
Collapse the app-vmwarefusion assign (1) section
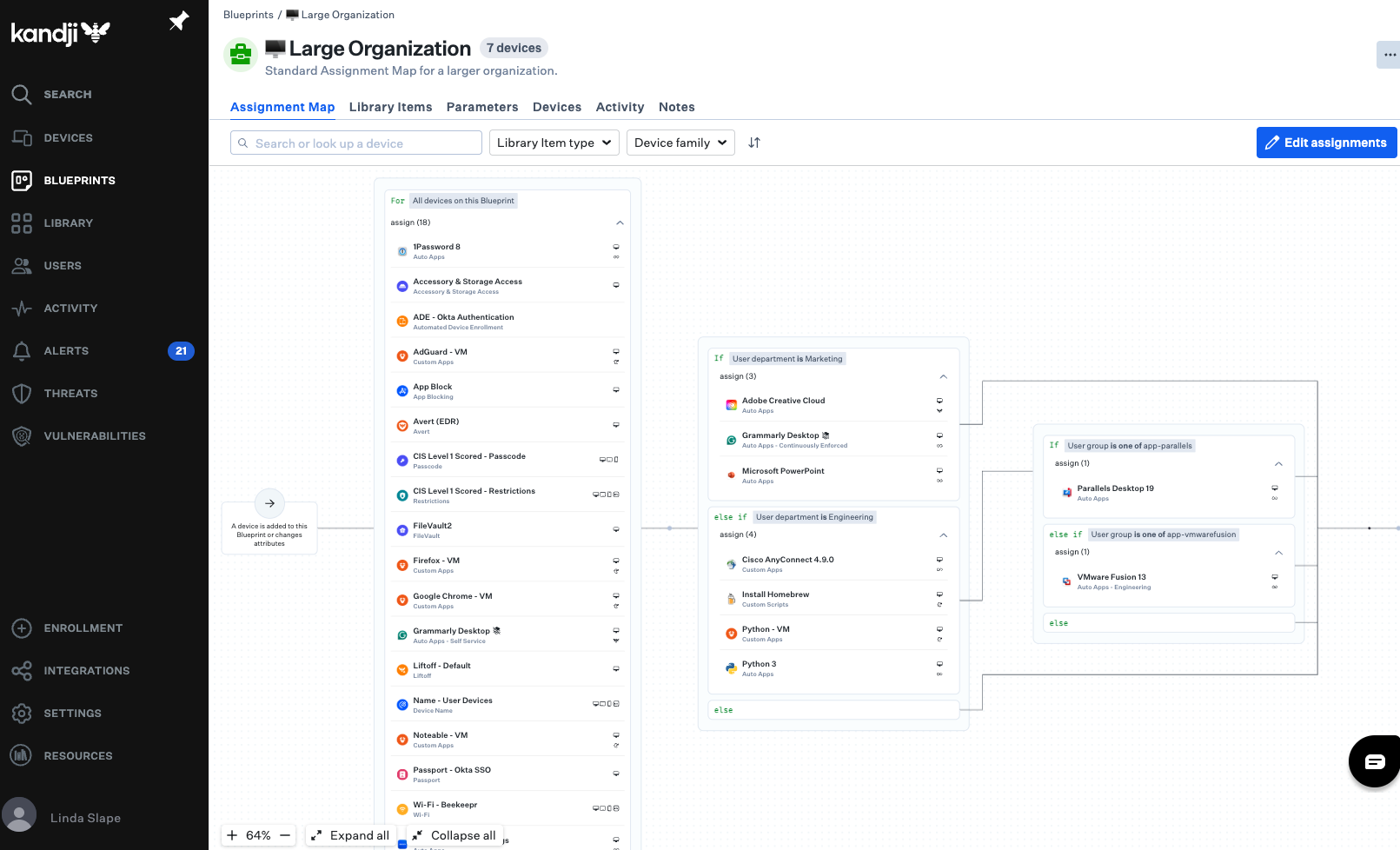click(x=1278, y=552)
